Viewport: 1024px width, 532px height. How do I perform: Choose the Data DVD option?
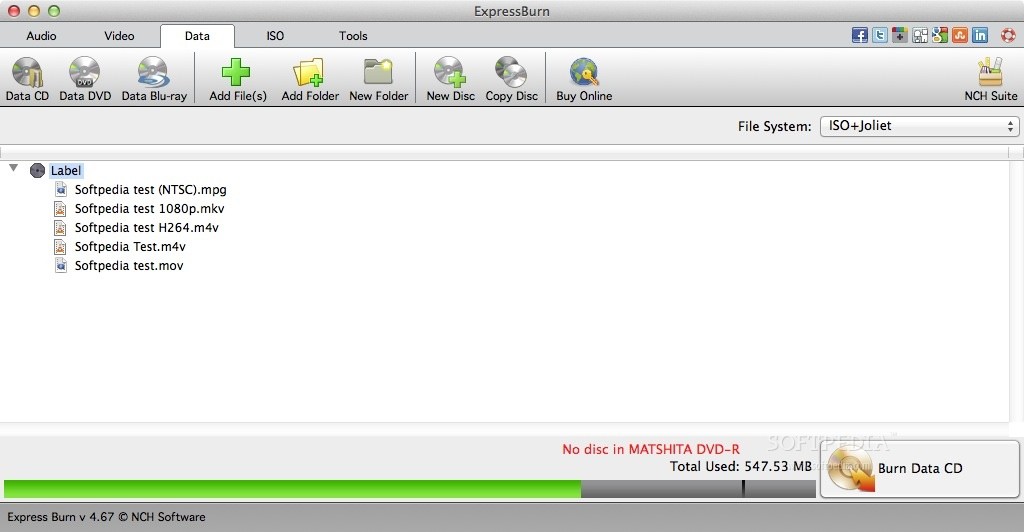85,79
